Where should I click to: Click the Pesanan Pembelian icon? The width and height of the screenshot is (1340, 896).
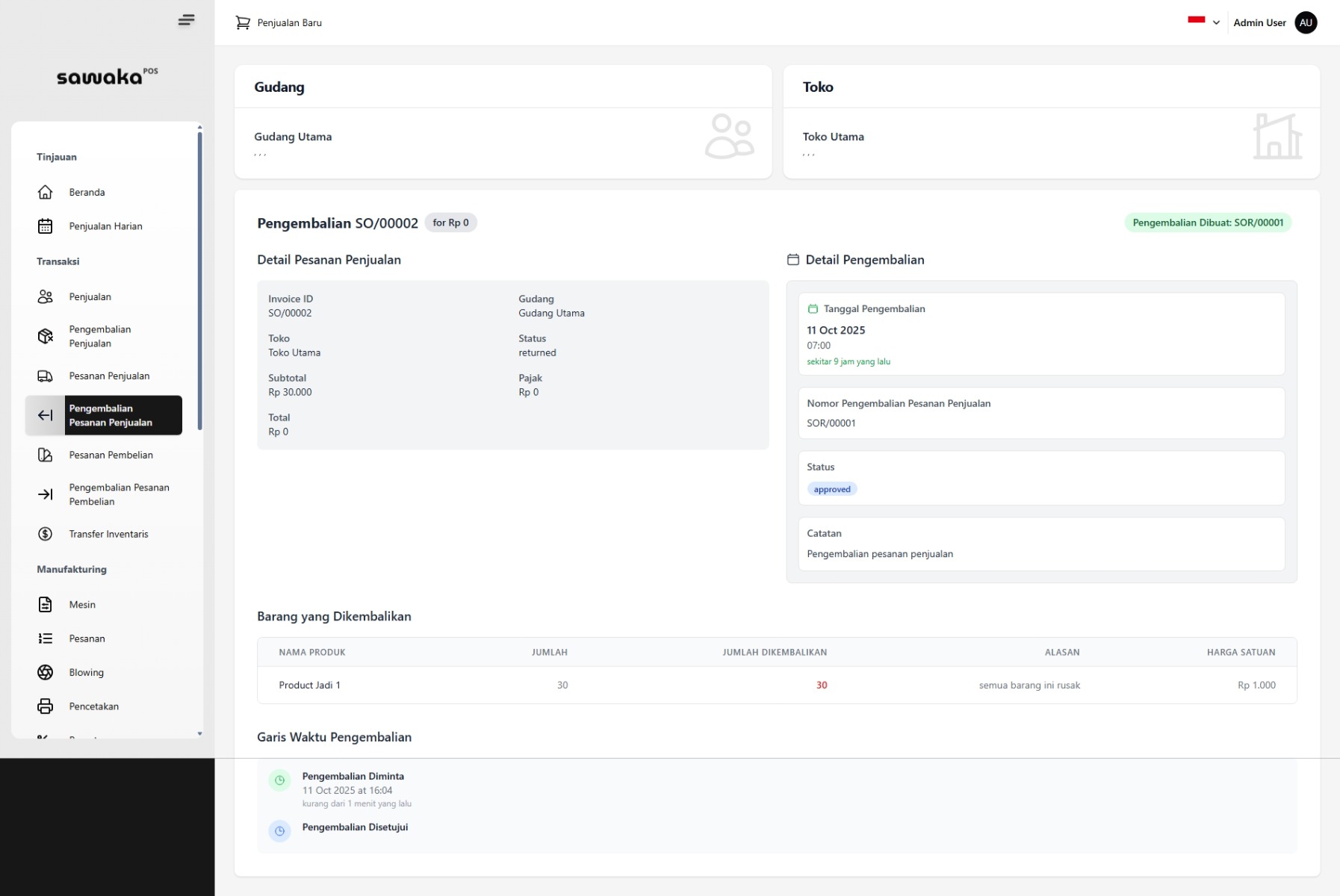click(x=46, y=455)
